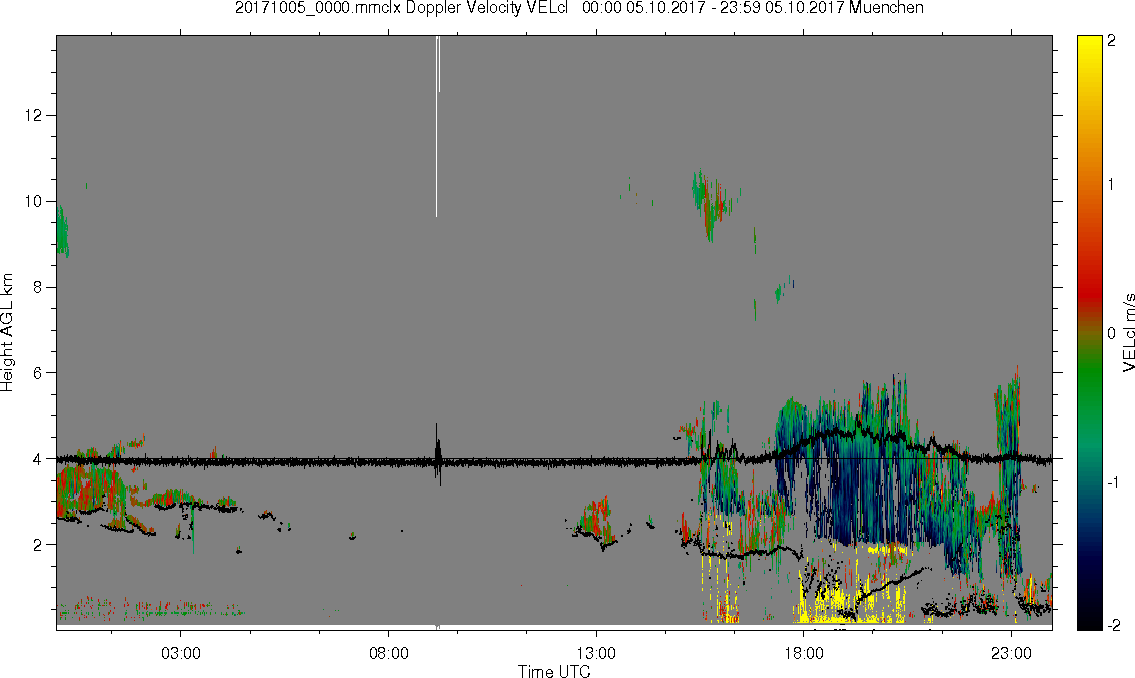Click the plot title with file name 20171005_0000.mmclx
The image size is (1135, 678).
pyautogui.click(x=579, y=8)
